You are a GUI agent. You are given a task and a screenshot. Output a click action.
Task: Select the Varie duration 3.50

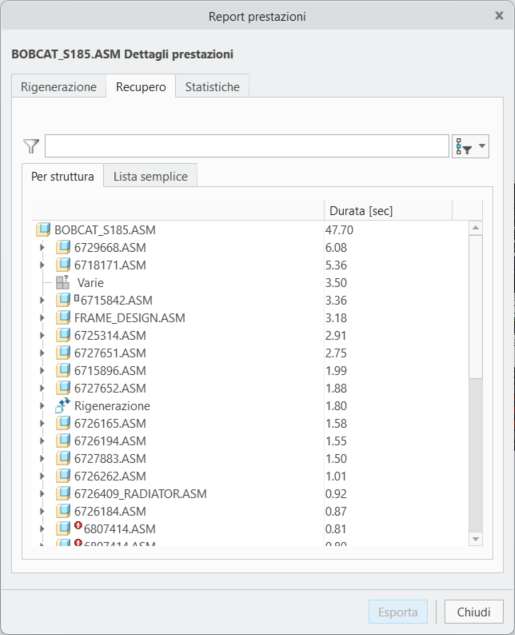pos(336,282)
